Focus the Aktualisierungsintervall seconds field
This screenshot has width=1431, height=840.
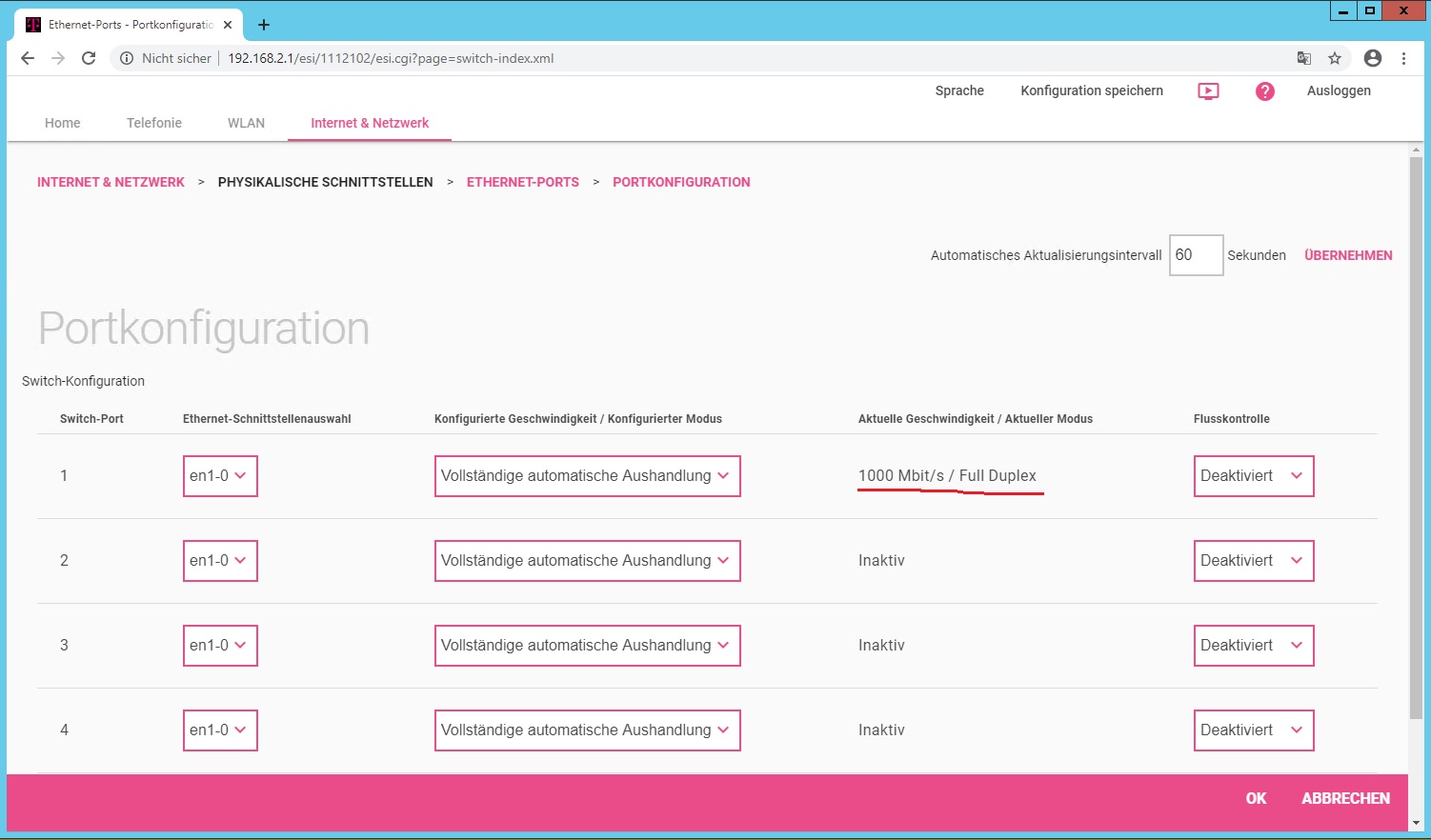click(1196, 255)
